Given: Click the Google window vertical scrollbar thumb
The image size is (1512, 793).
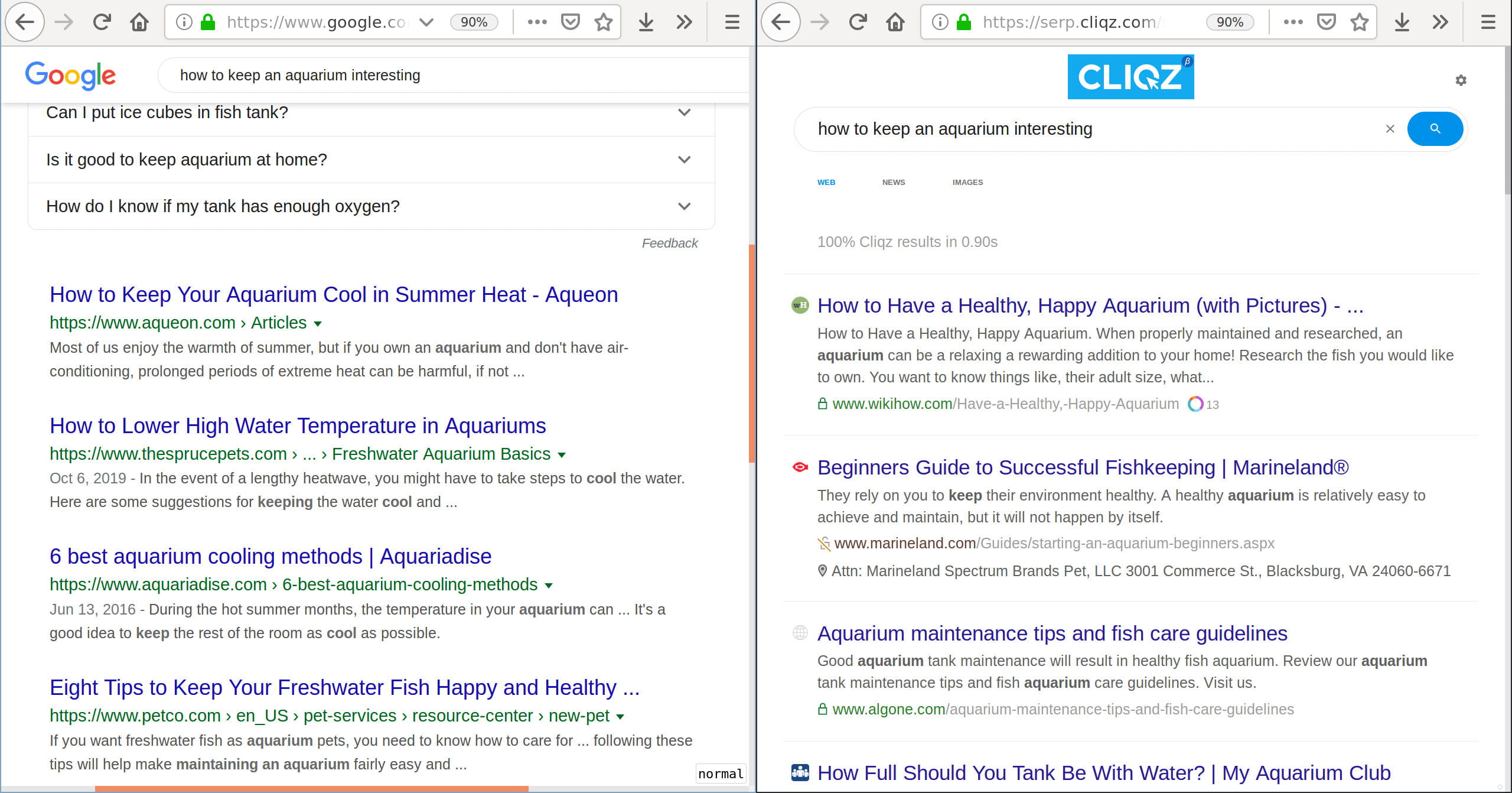Looking at the screenshot, I should [x=752, y=353].
